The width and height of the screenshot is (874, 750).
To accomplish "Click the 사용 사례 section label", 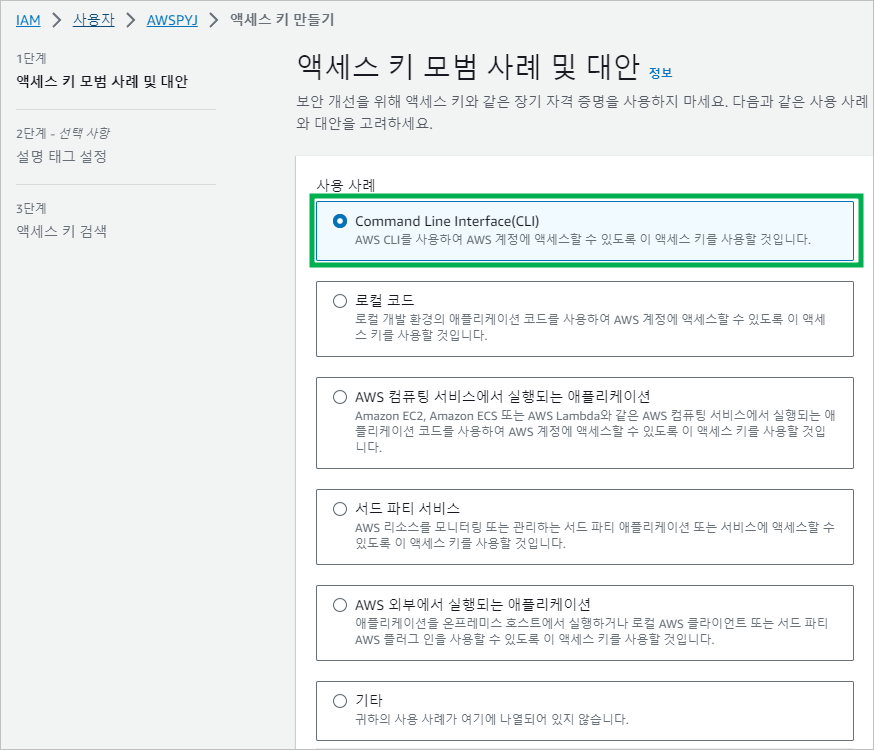I will tap(346, 185).
